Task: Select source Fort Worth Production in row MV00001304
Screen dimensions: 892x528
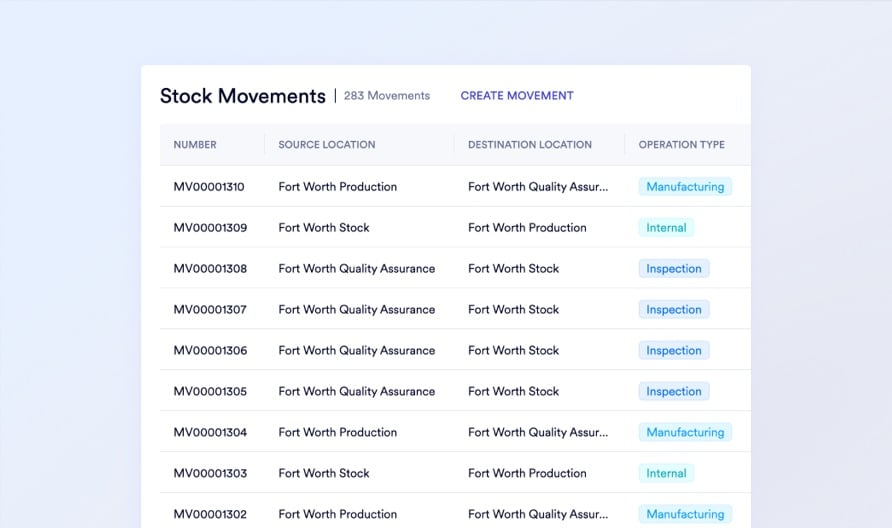Action: tap(337, 432)
